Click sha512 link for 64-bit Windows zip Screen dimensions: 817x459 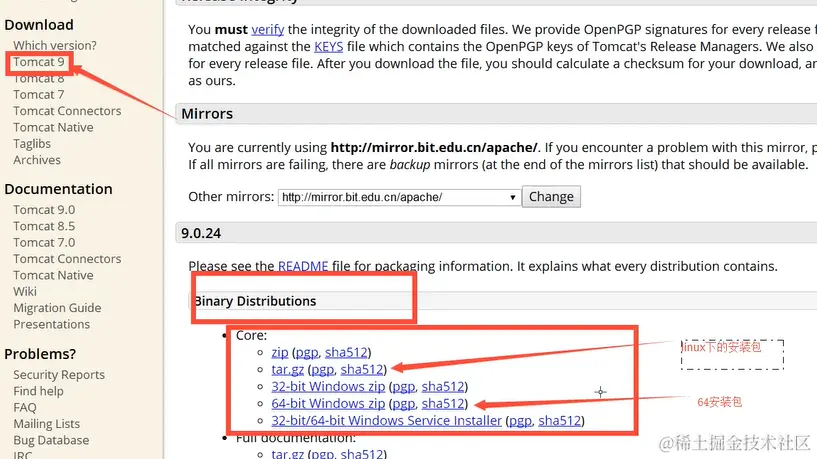[443, 403]
